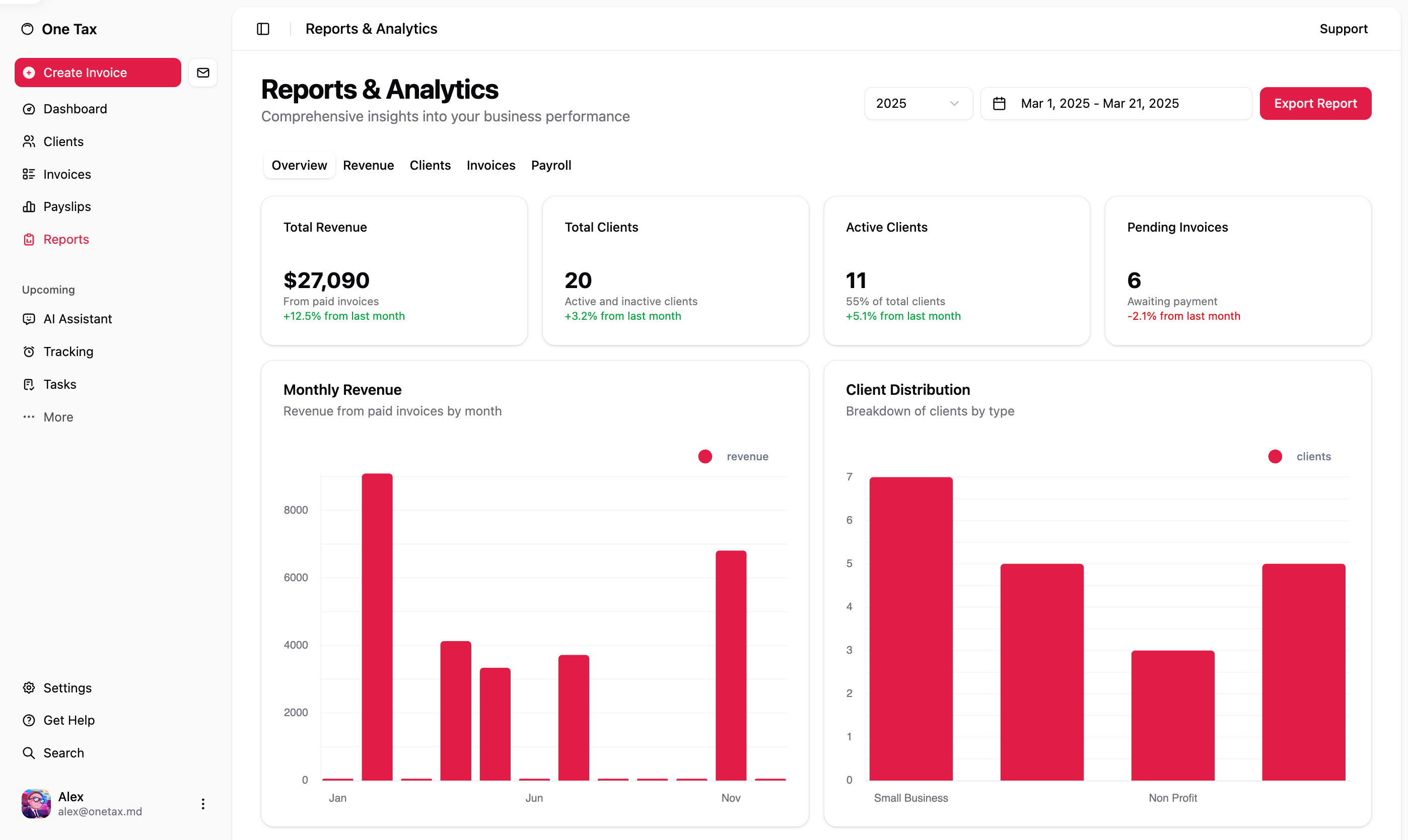Click the Export Report button

1315,104
